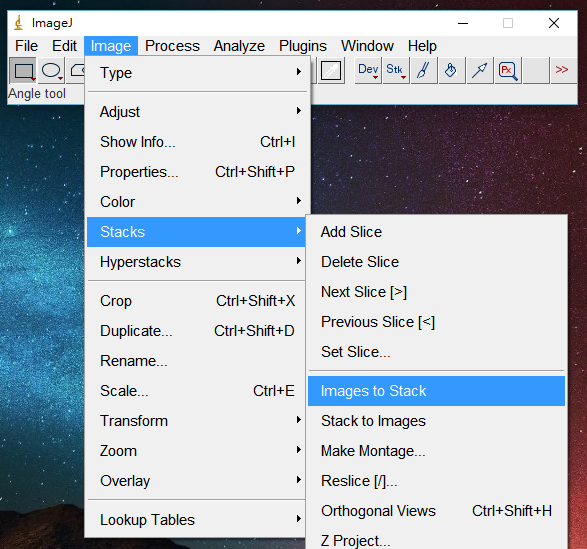Select the Flood Fill bucket tool

pyautogui.click(x=452, y=70)
